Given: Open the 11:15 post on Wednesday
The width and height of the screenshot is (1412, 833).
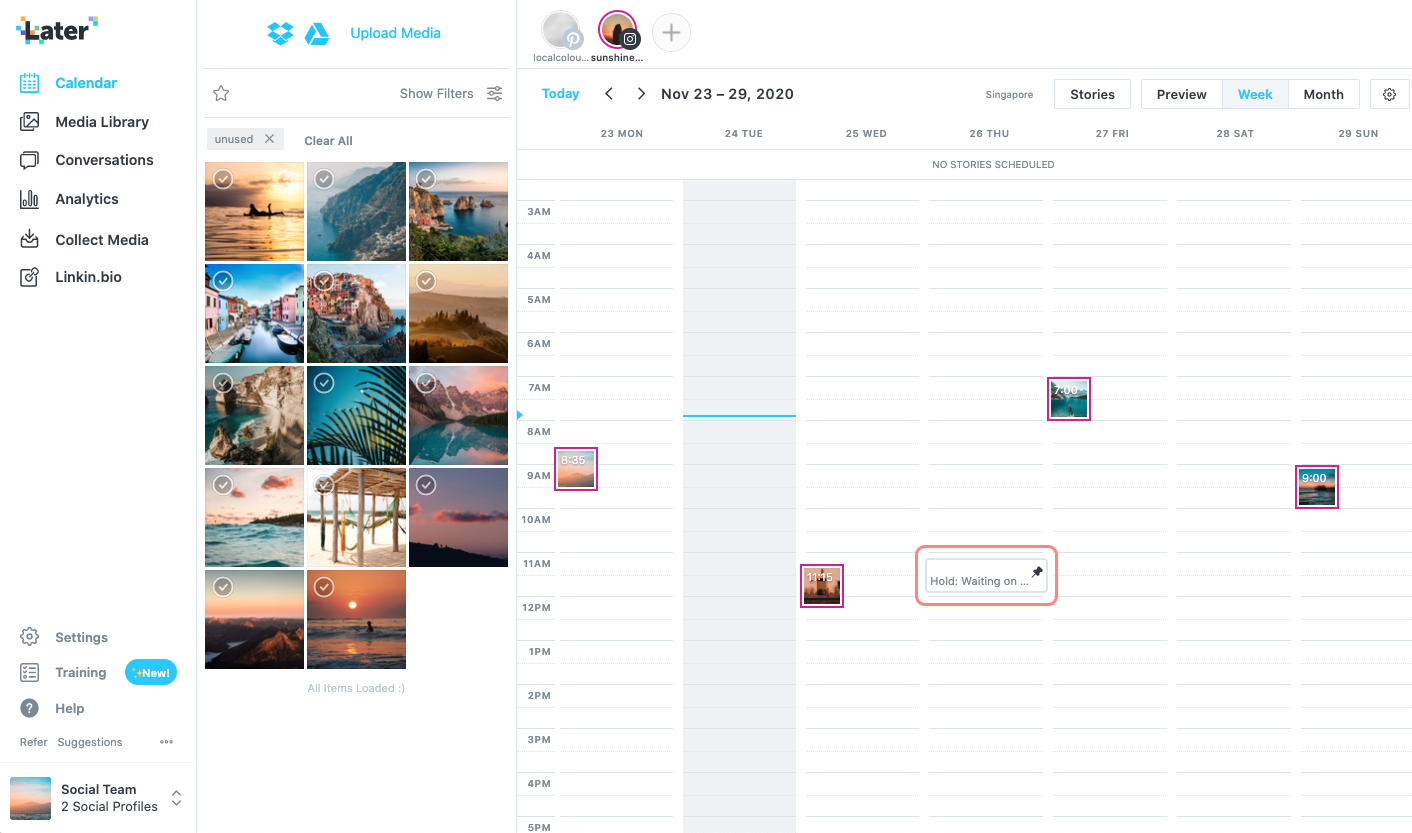Looking at the screenshot, I should click(x=823, y=586).
